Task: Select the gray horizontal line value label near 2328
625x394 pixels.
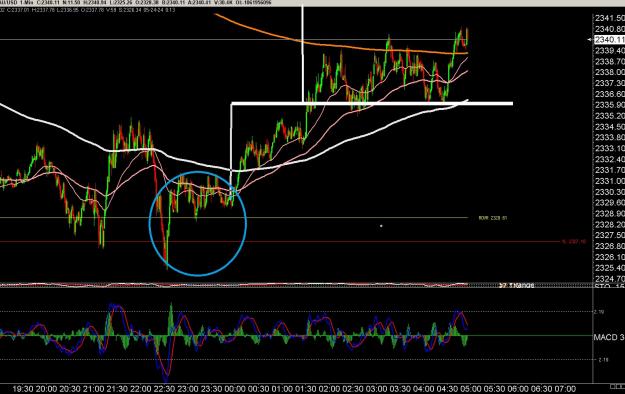Action: [x=493, y=218]
